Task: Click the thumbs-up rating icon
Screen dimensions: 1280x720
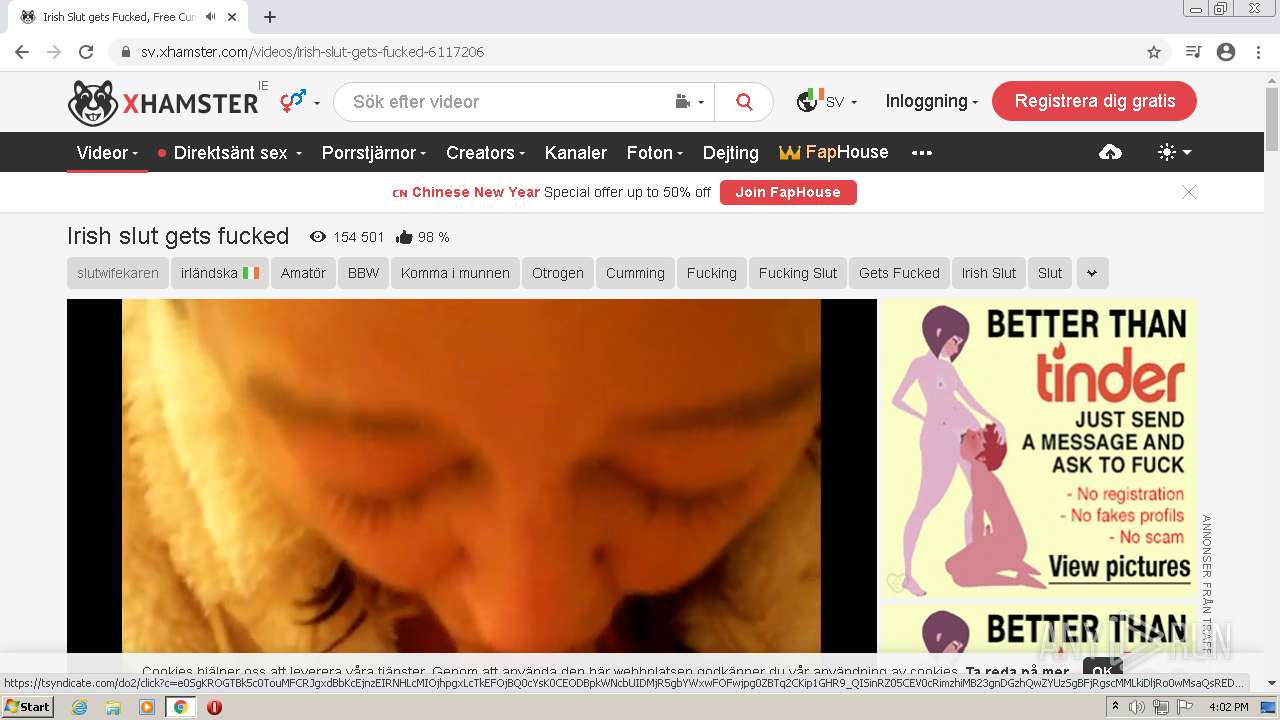Action: (x=404, y=237)
